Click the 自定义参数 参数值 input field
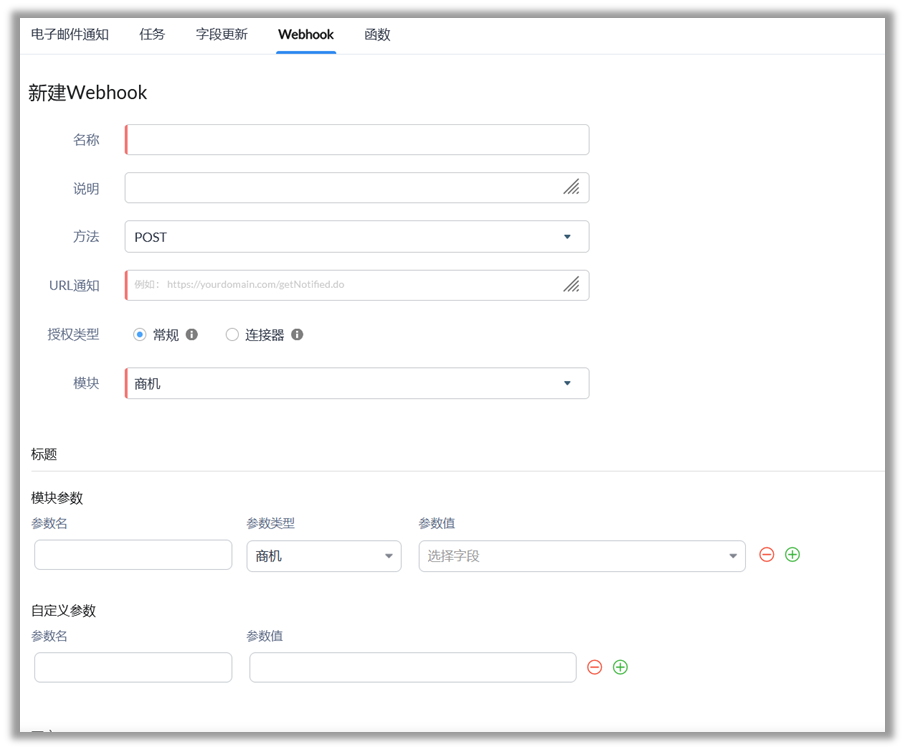 click(x=412, y=667)
